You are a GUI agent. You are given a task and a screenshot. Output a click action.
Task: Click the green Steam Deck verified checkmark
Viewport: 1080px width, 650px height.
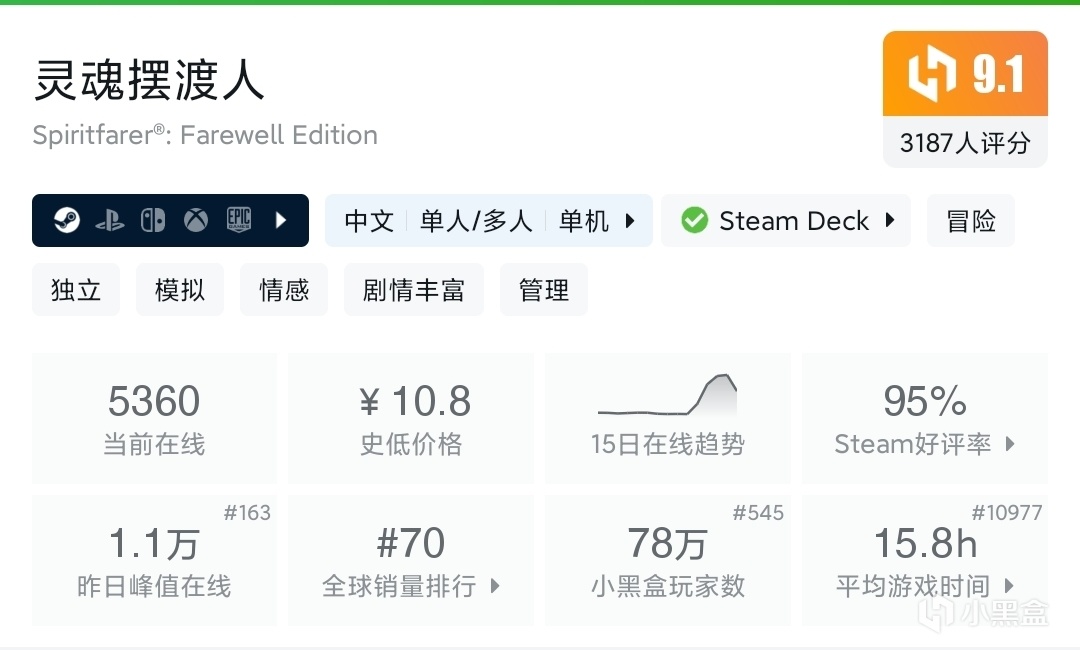[694, 220]
